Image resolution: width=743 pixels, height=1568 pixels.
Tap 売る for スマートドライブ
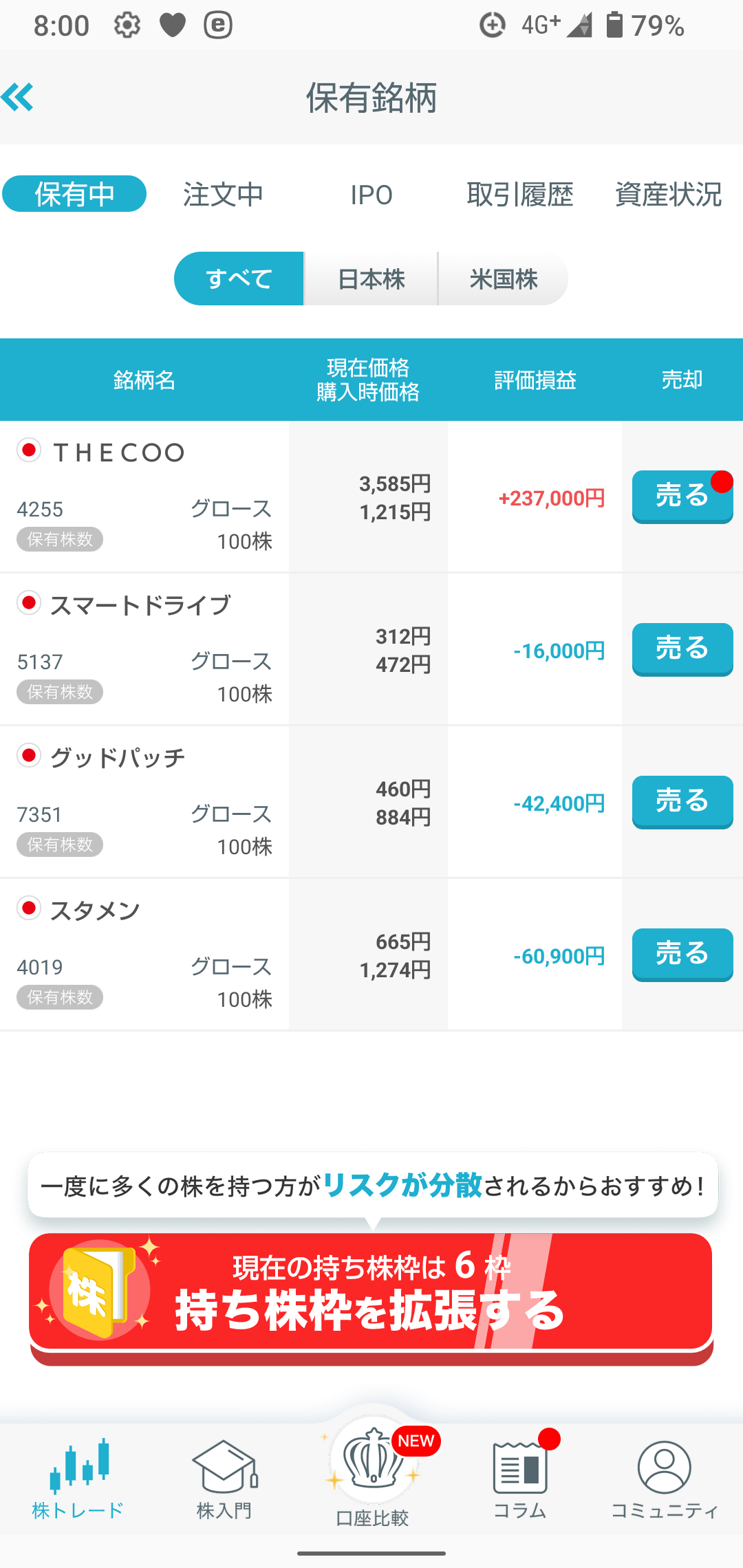[682, 649]
